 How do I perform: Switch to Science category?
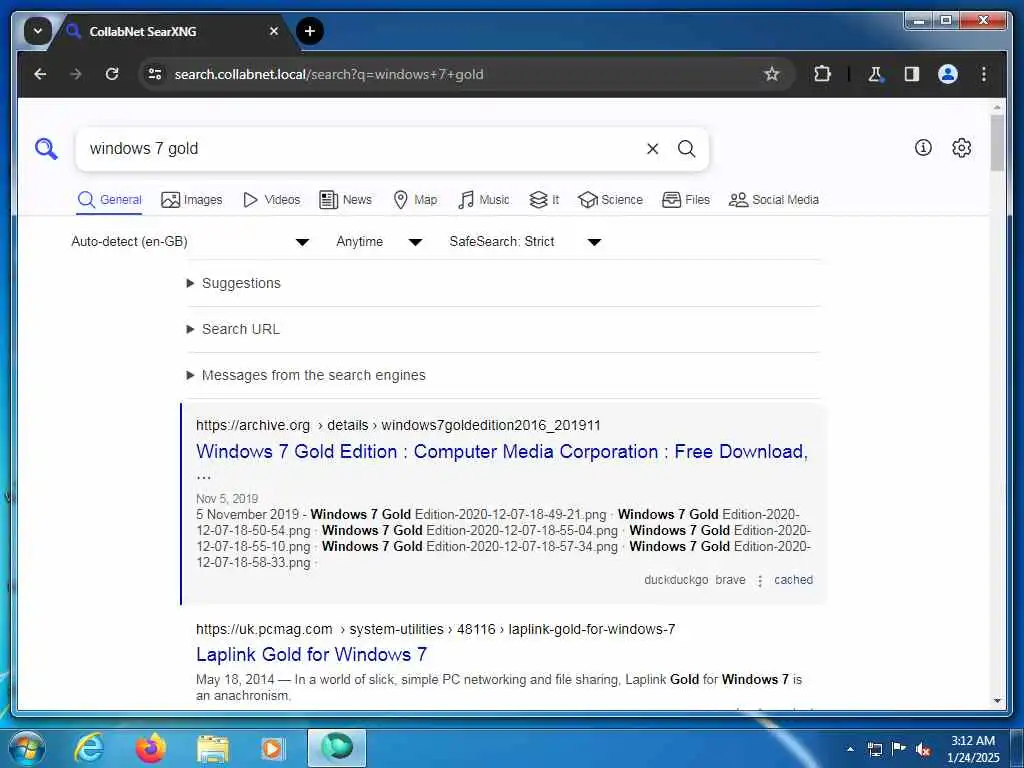(610, 200)
